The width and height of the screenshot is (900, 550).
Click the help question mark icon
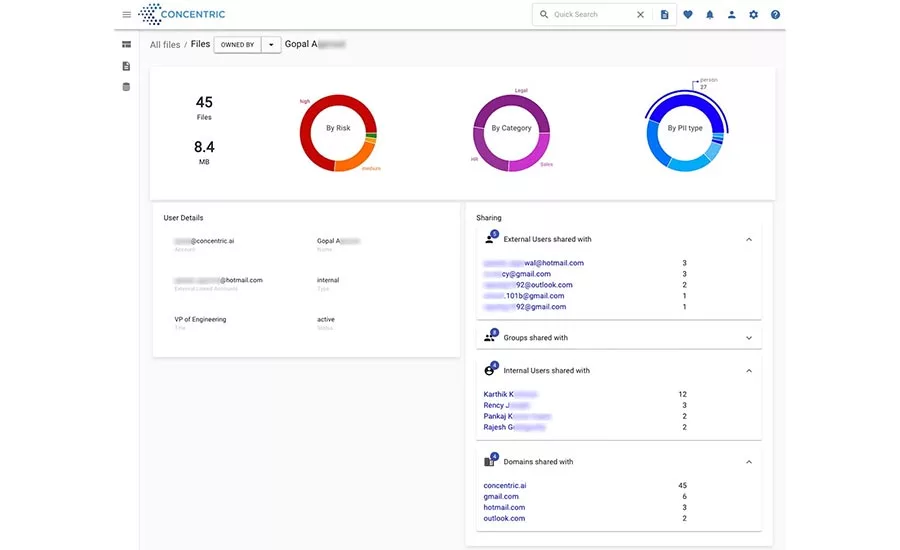[x=776, y=15]
